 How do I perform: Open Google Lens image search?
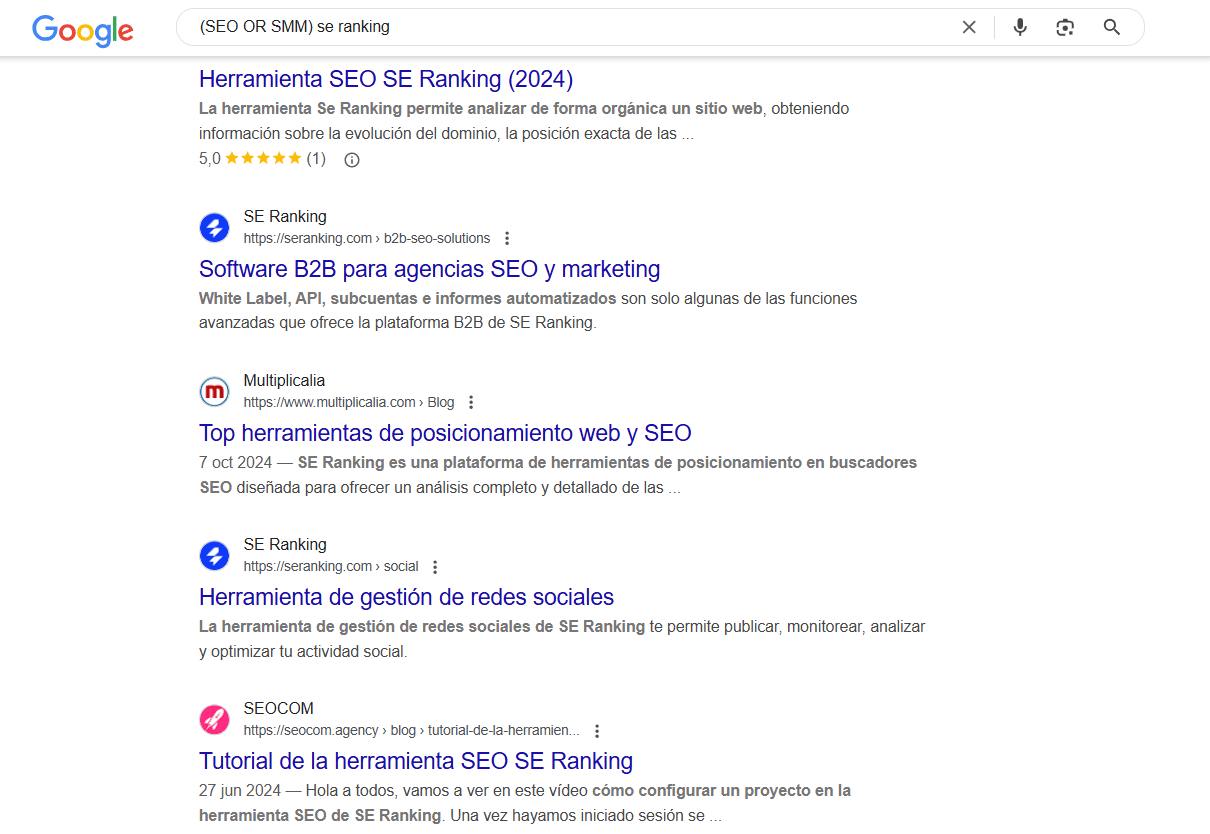[1065, 27]
